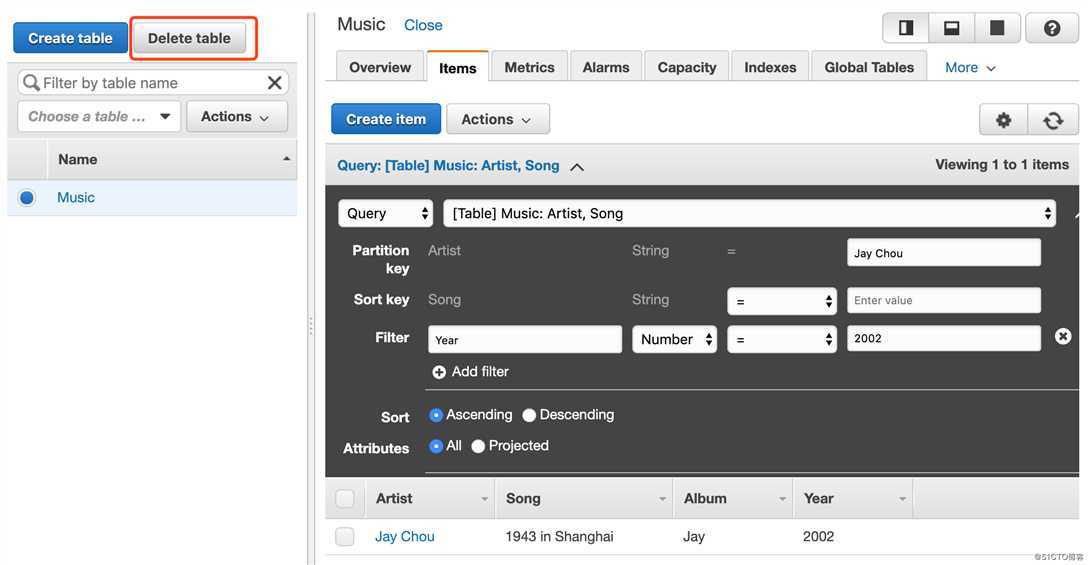The width and height of the screenshot is (1088, 565).
Task: Collapse the query panel caret
Action: pyautogui.click(x=577, y=167)
